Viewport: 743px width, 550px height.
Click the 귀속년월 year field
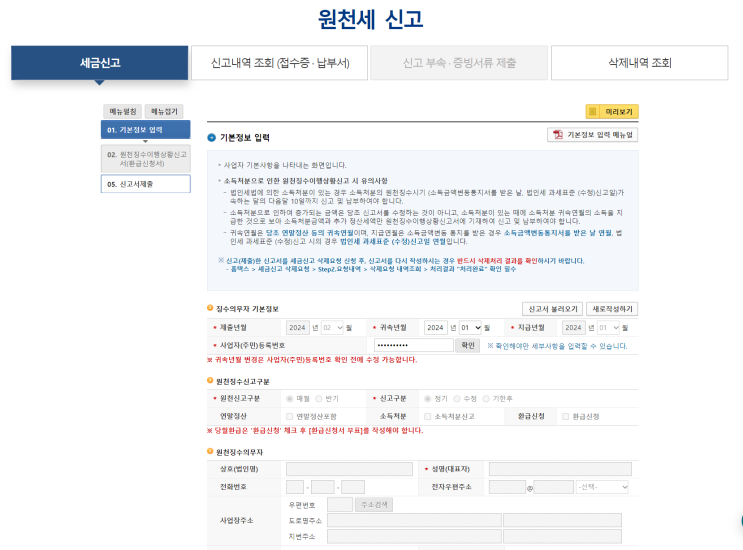(435, 327)
